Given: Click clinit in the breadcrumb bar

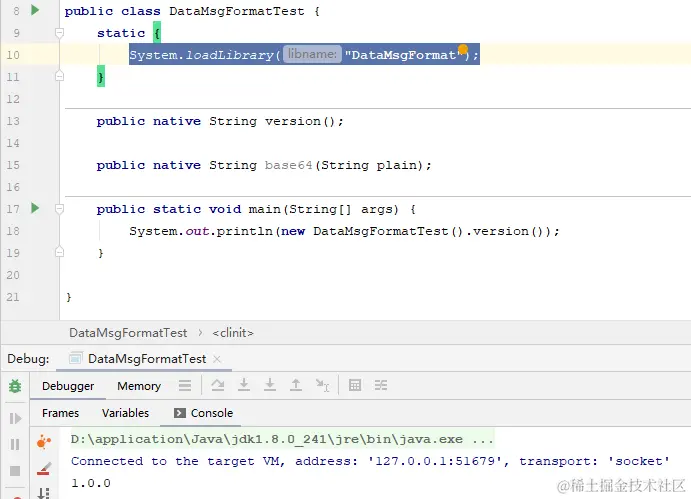Looking at the screenshot, I should [233, 333].
